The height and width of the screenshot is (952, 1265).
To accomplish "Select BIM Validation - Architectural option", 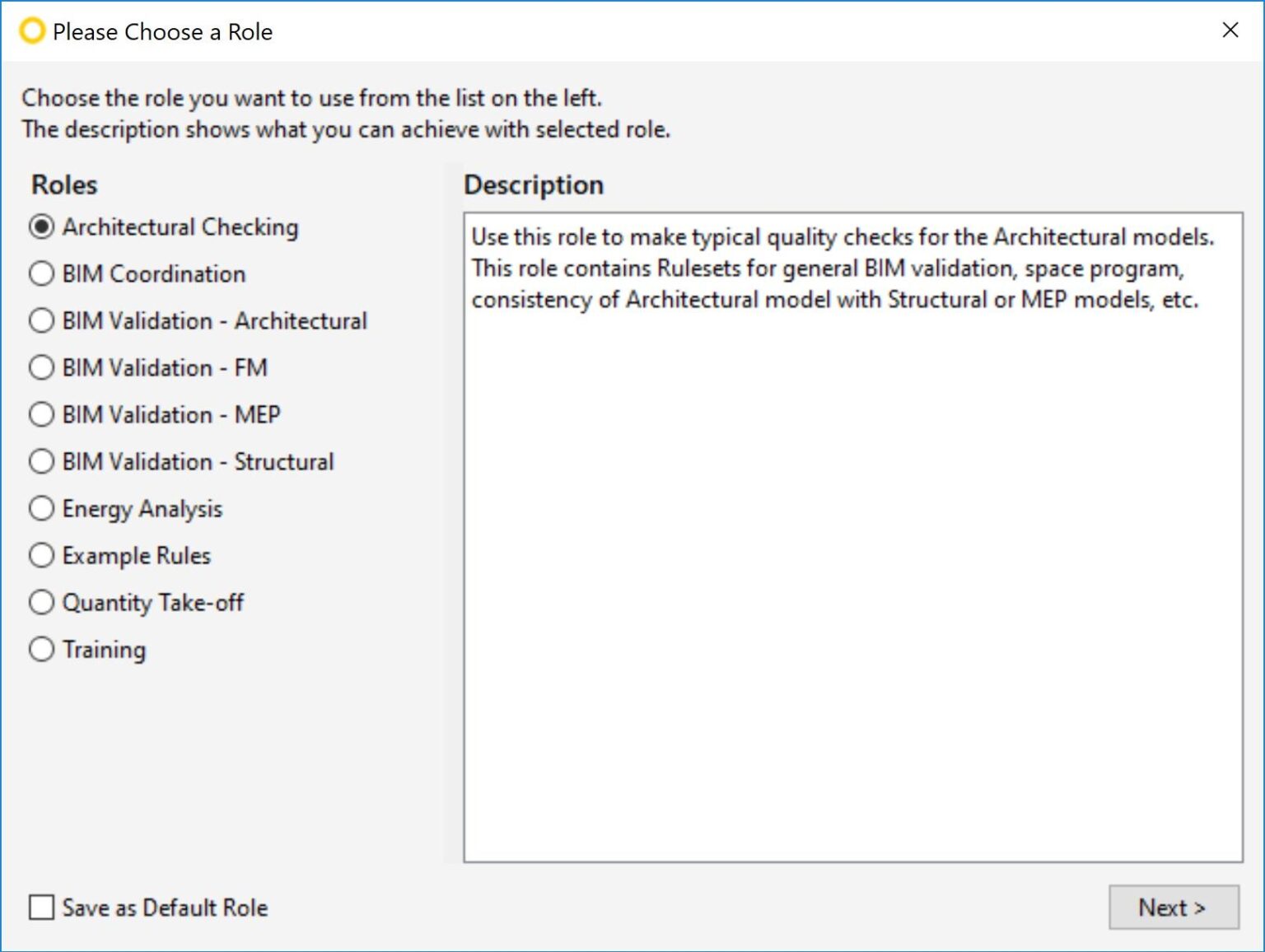I will tap(198, 320).
